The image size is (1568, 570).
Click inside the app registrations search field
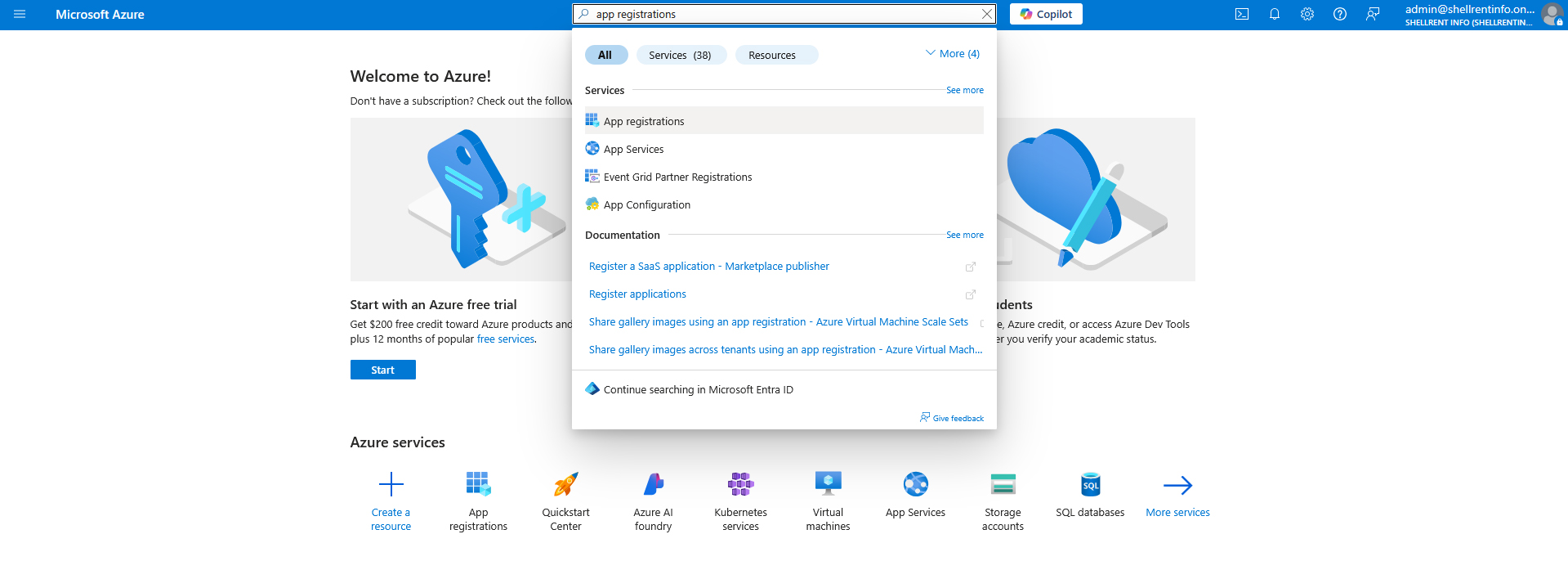click(x=784, y=14)
